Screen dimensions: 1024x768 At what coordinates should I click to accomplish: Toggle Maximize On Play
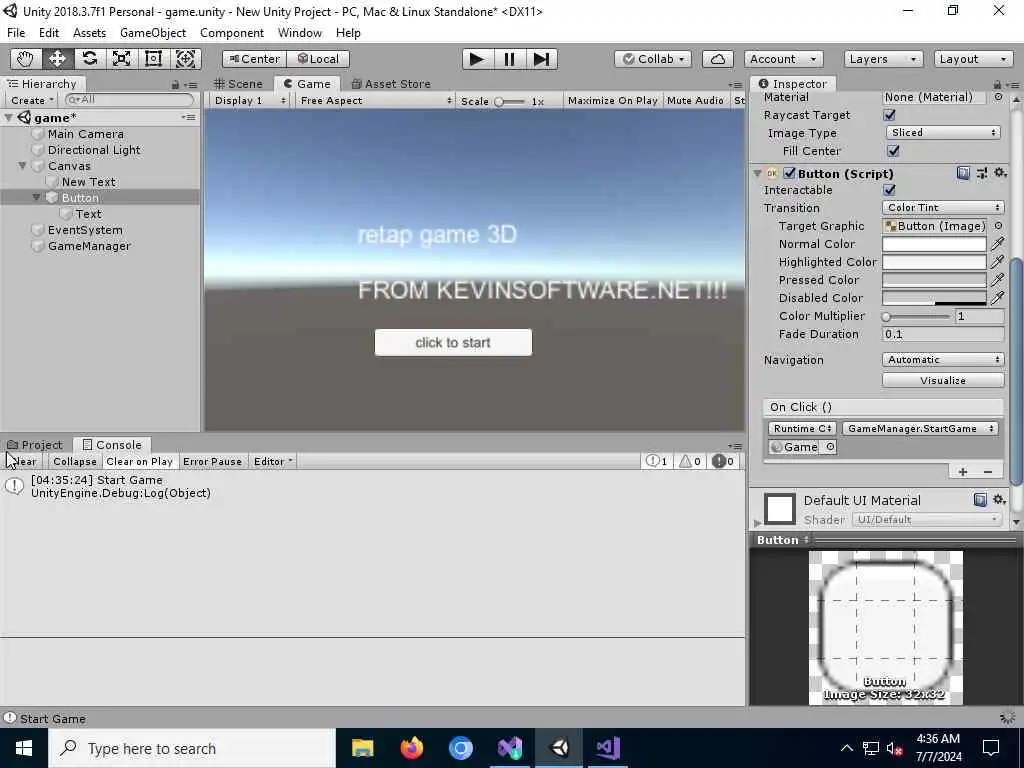(613, 101)
